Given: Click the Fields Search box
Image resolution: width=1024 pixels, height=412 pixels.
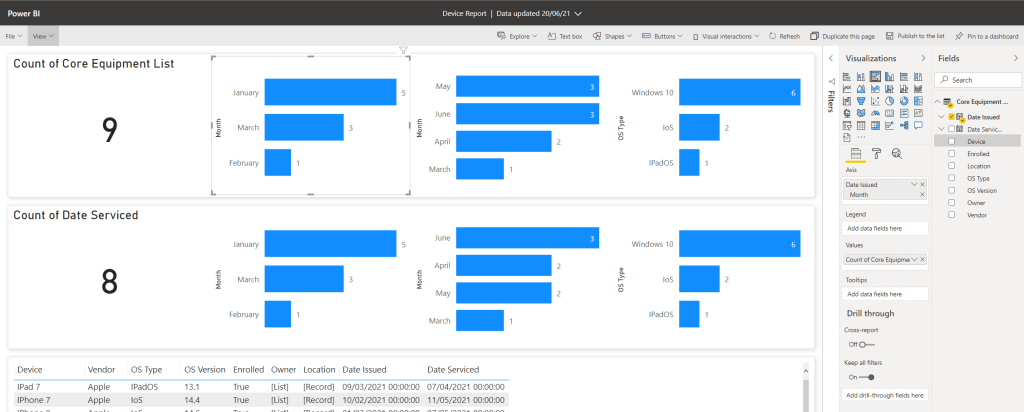Looking at the screenshot, I should (980, 79).
